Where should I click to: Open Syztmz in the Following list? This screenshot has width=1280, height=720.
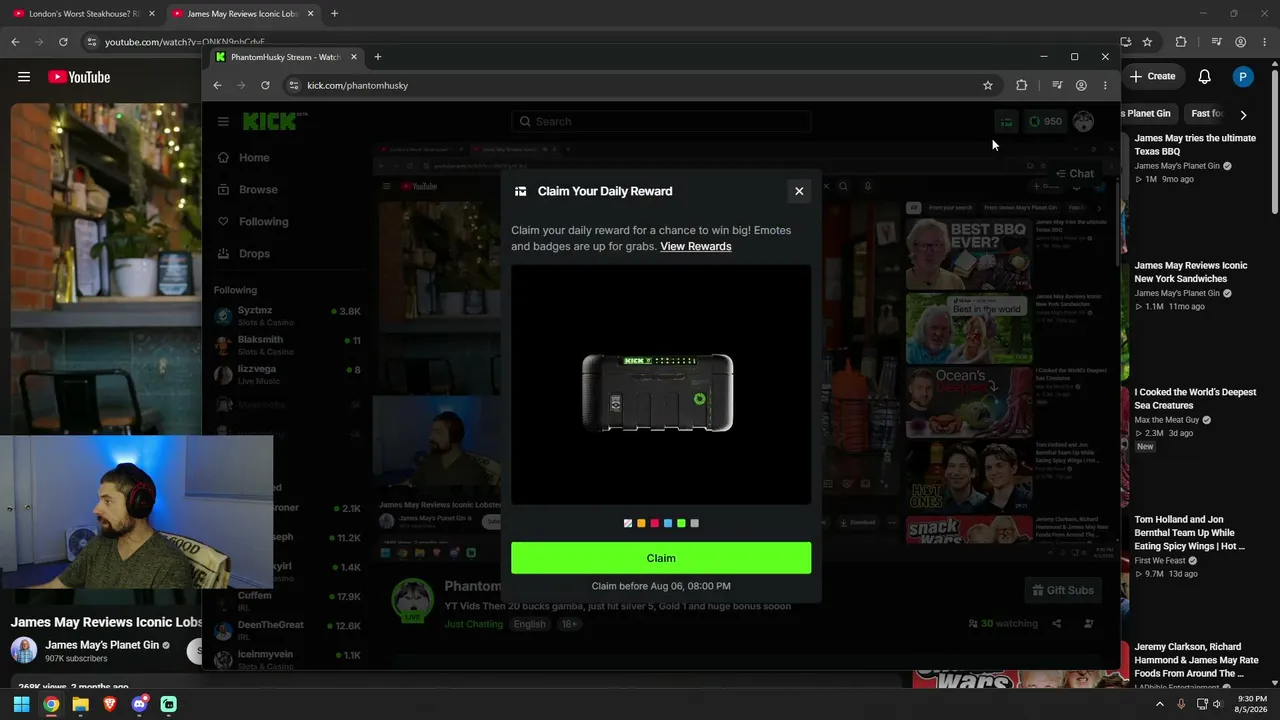(x=287, y=316)
